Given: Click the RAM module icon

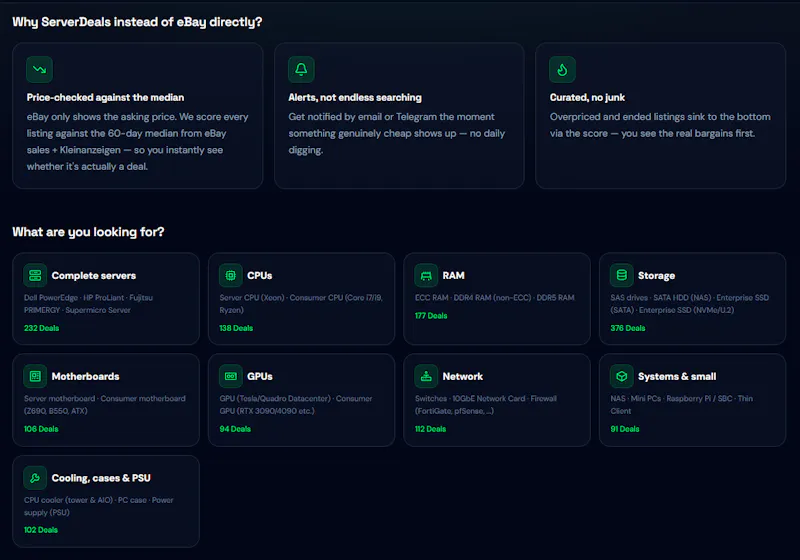Looking at the screenshot, I should 426,275.
